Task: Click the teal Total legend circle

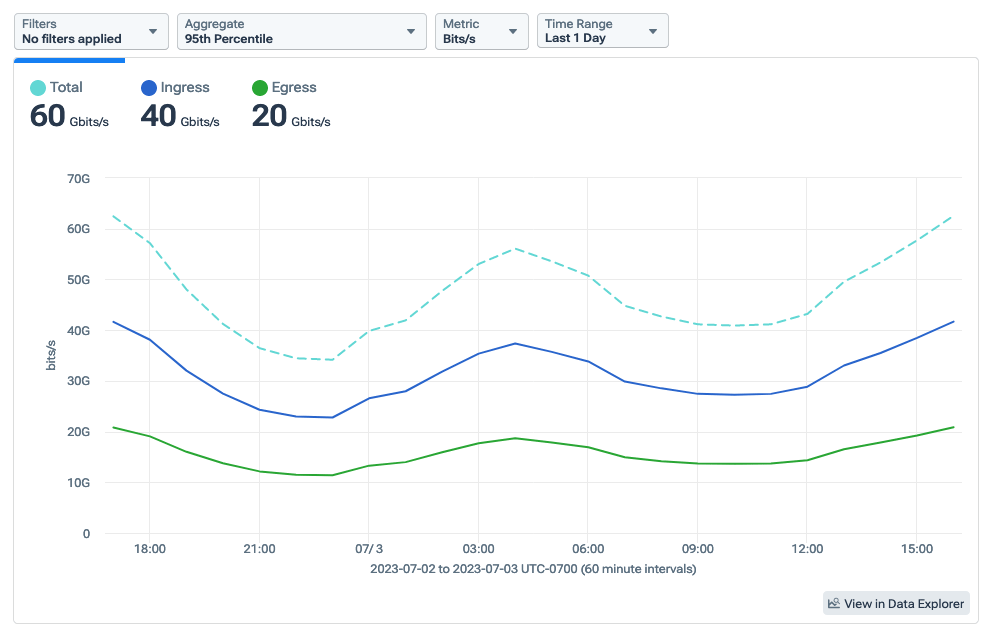Action: click(x=38, y=88)
